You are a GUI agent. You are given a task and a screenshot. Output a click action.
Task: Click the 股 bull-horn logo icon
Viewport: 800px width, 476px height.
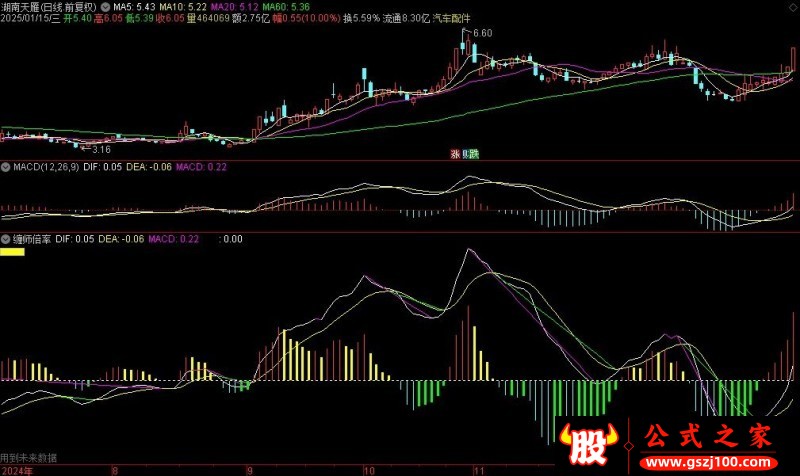click(x=588, y=443)
